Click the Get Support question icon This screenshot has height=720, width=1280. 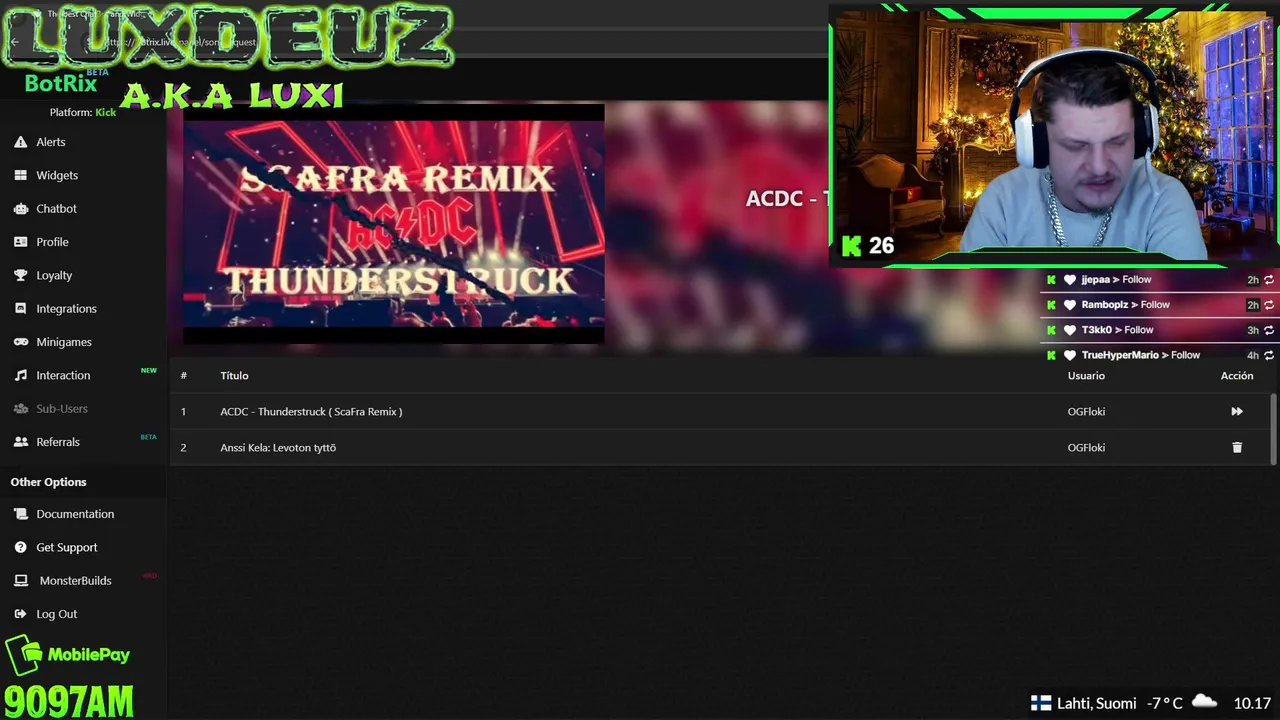[x=20, y=547]
